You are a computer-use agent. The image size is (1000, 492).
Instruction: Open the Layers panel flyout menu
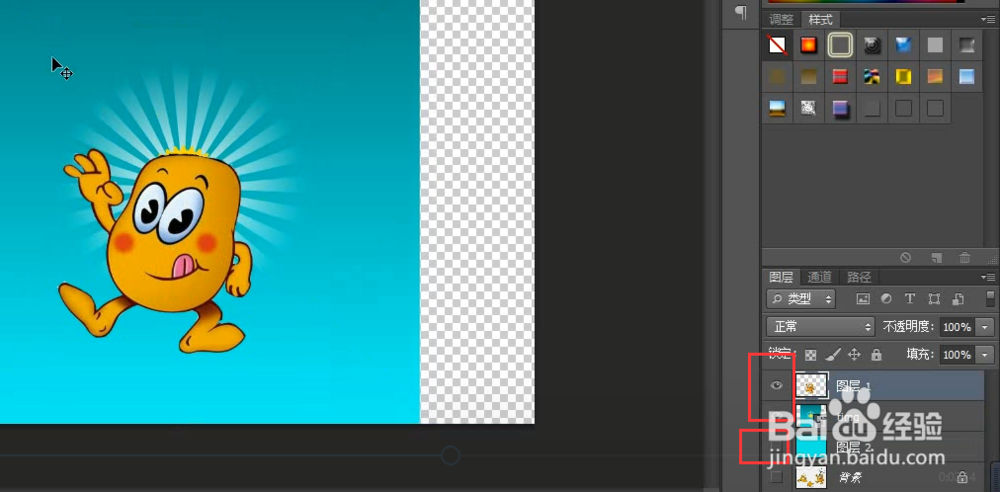point(989,277)
